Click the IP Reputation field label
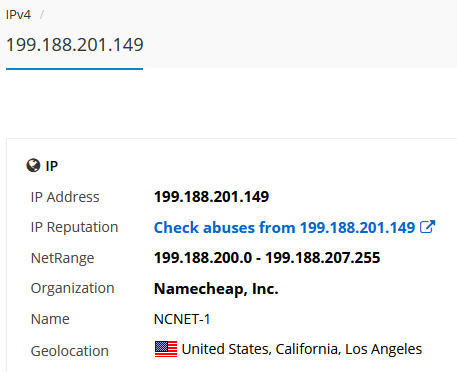457x372 pixels. 74,228
